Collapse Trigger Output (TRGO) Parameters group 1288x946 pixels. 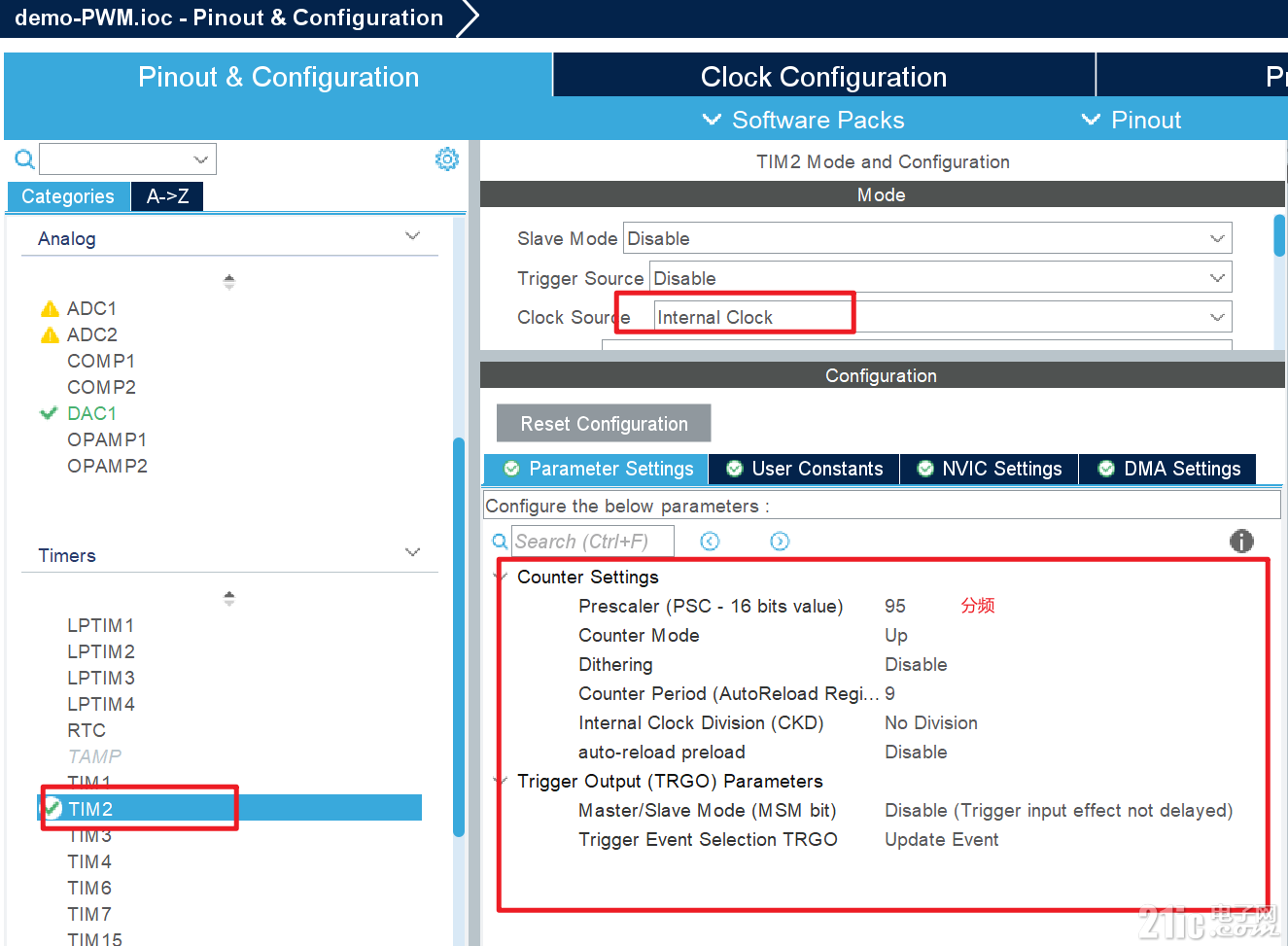[x=501, y=782]
